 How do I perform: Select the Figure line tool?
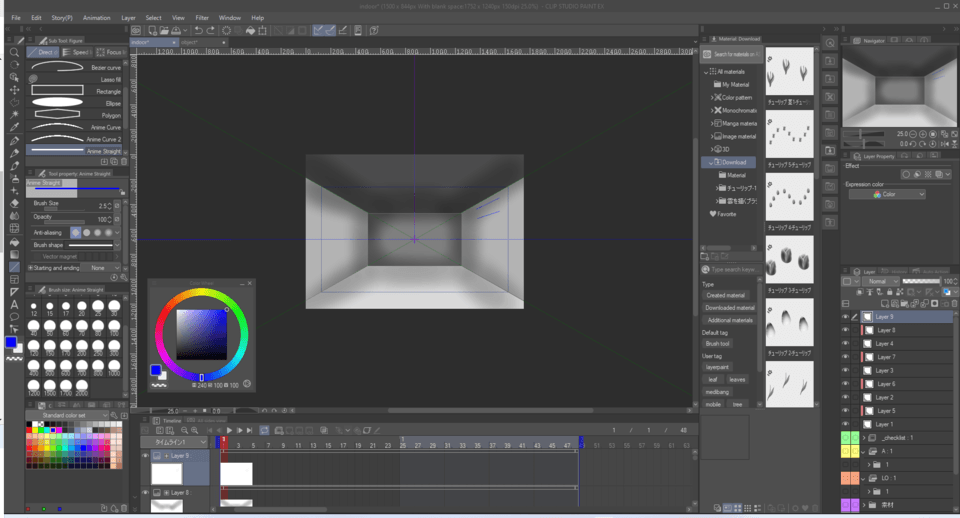pyautogui.click(x=14, y=267)
